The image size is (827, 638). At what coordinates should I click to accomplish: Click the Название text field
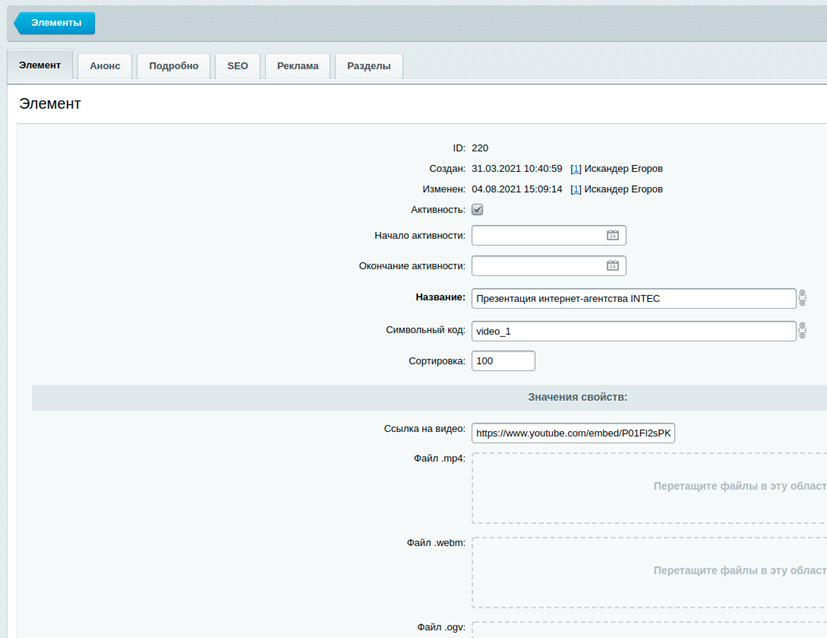tap(632, 298)
